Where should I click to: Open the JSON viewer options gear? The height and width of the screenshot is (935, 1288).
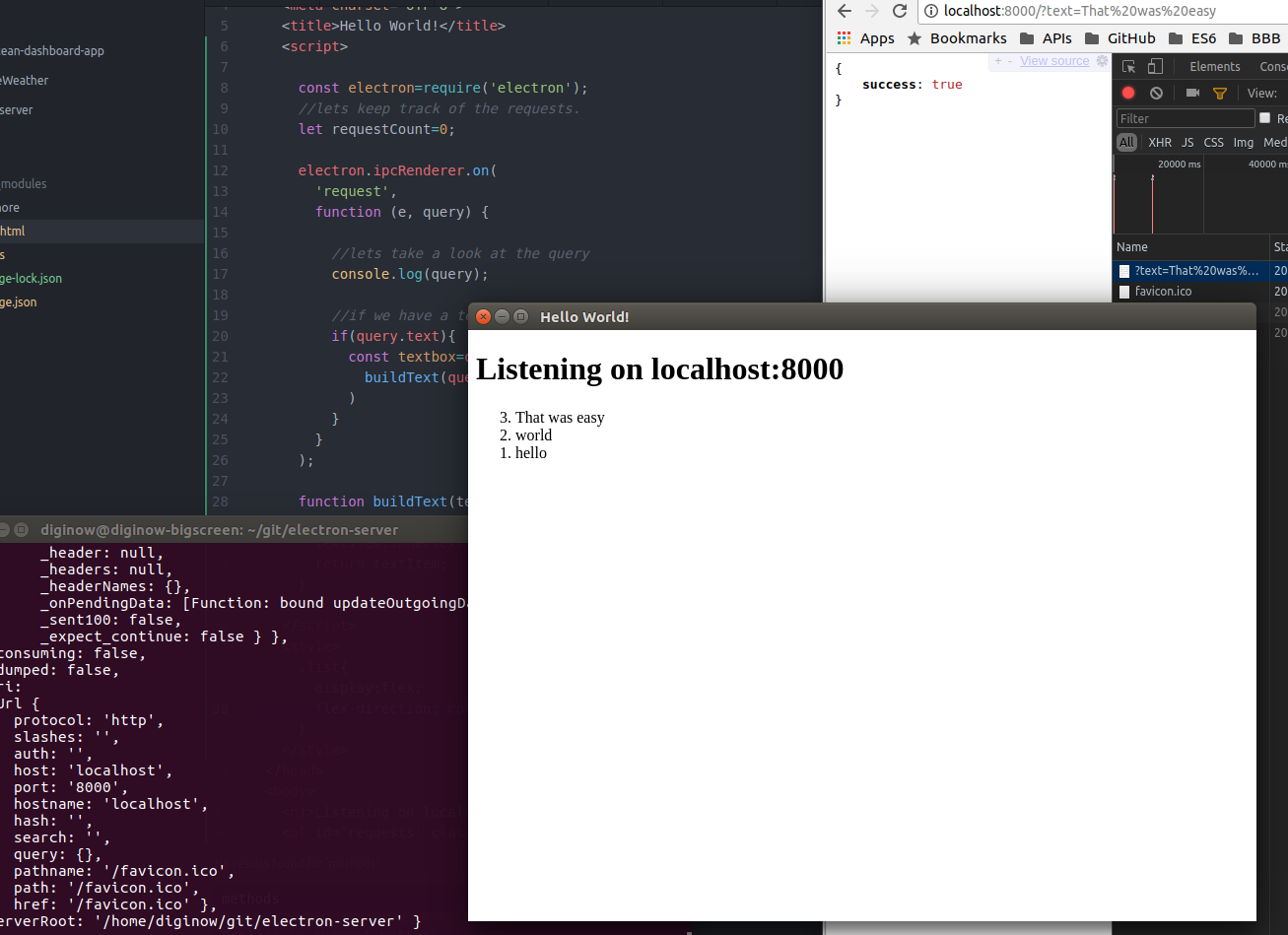(x=1102, y=61)
